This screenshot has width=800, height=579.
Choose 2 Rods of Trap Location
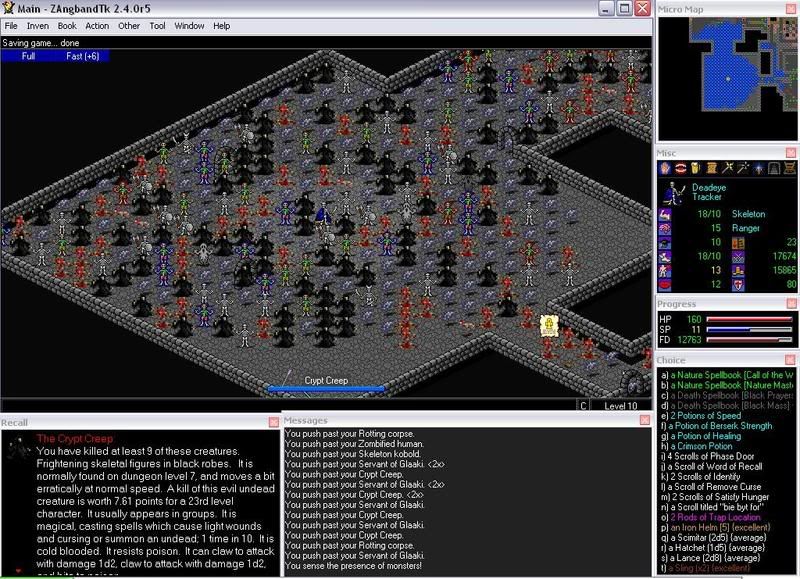point(711,517)
